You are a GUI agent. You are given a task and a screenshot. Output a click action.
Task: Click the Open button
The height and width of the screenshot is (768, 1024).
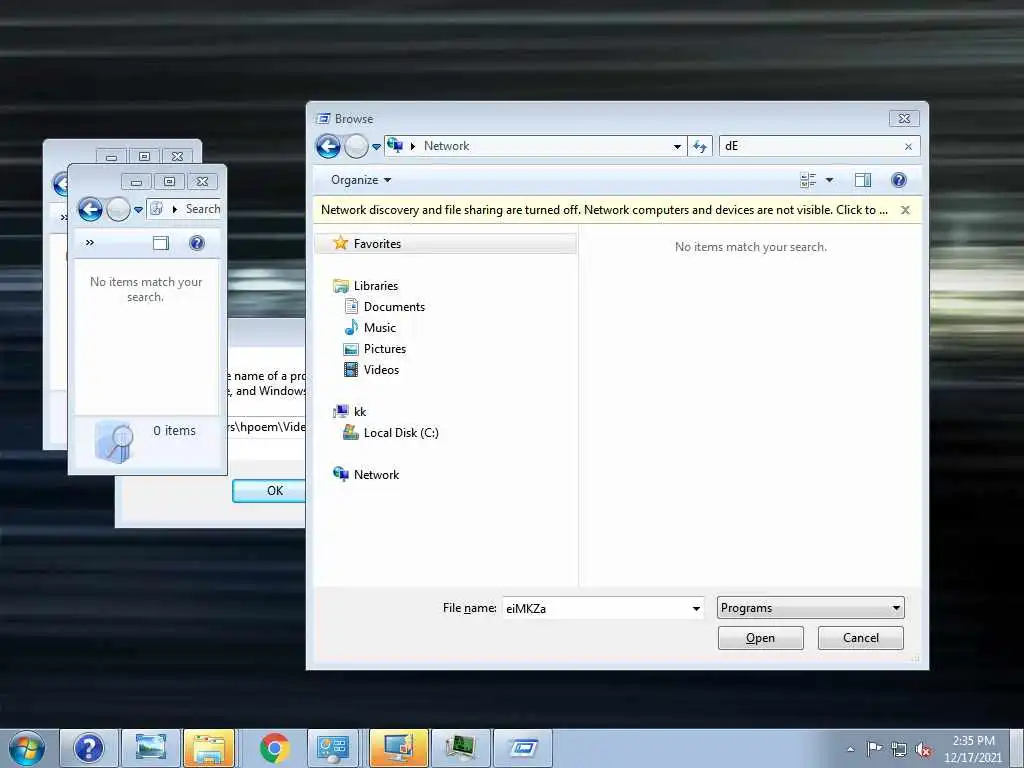[760, 638]
